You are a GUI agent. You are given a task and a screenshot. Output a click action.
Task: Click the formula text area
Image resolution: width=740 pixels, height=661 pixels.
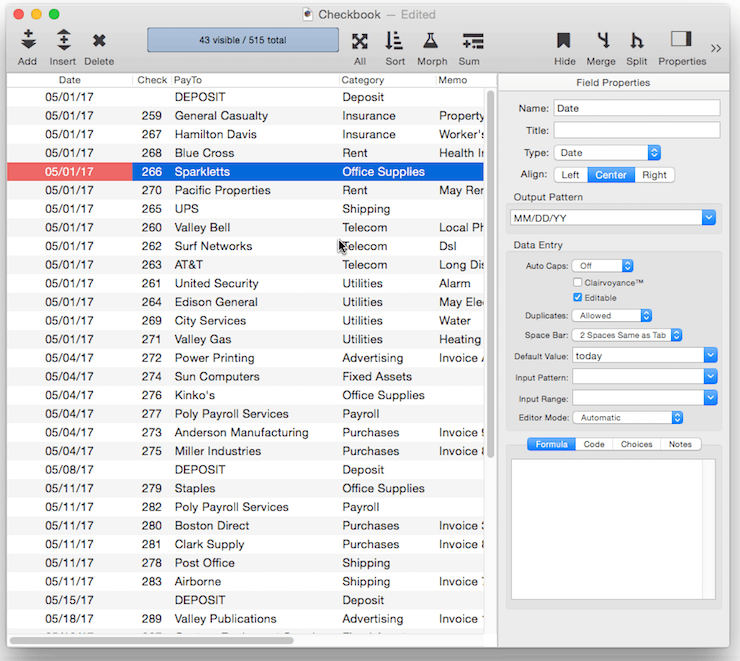point(613,529)
